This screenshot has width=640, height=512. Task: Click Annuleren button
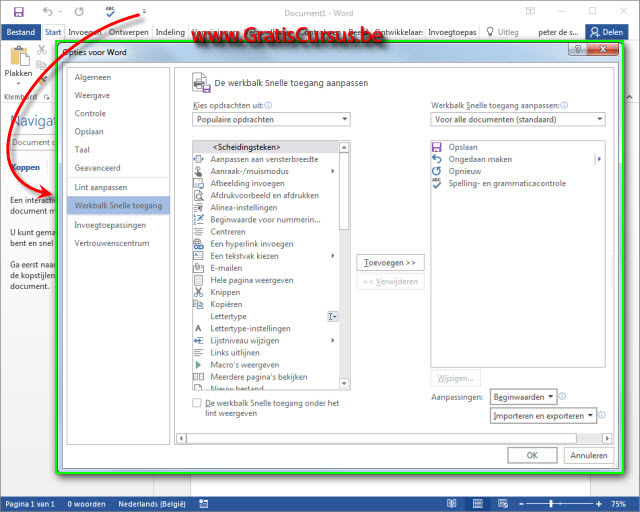pyautogui.click(x=589, y=455)
